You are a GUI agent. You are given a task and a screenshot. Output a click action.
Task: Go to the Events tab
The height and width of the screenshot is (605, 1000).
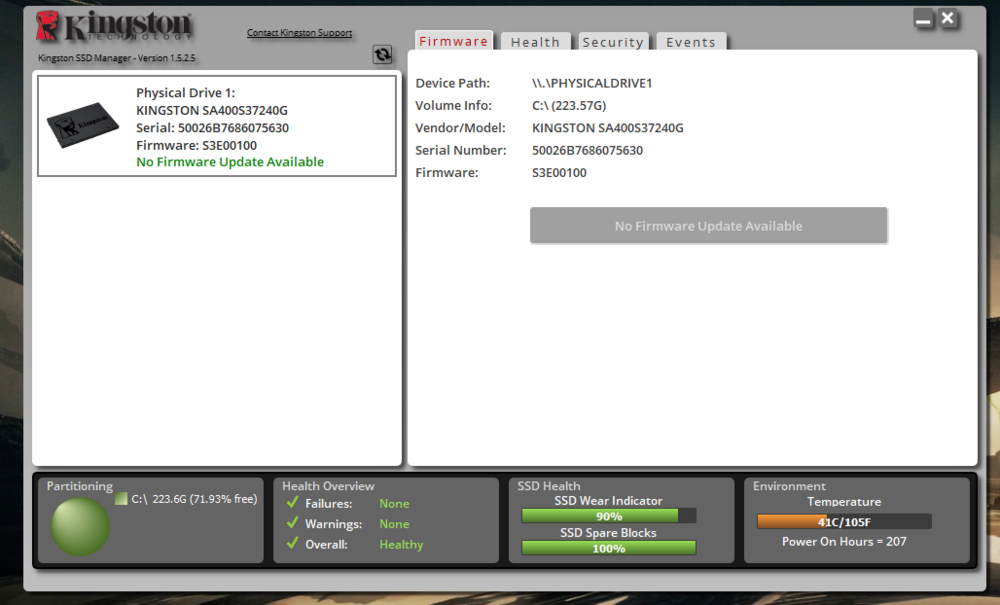[691, 42]
